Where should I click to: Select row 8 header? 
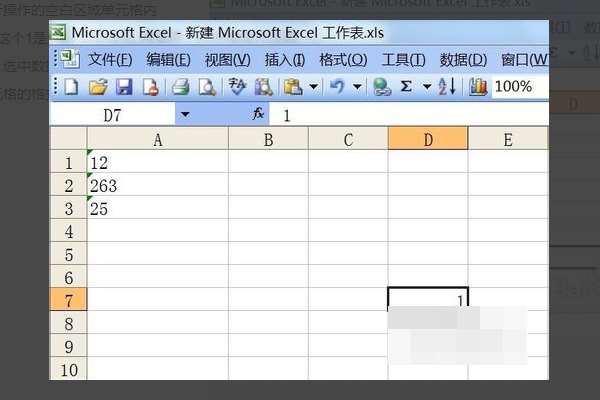tap(68, 322)
